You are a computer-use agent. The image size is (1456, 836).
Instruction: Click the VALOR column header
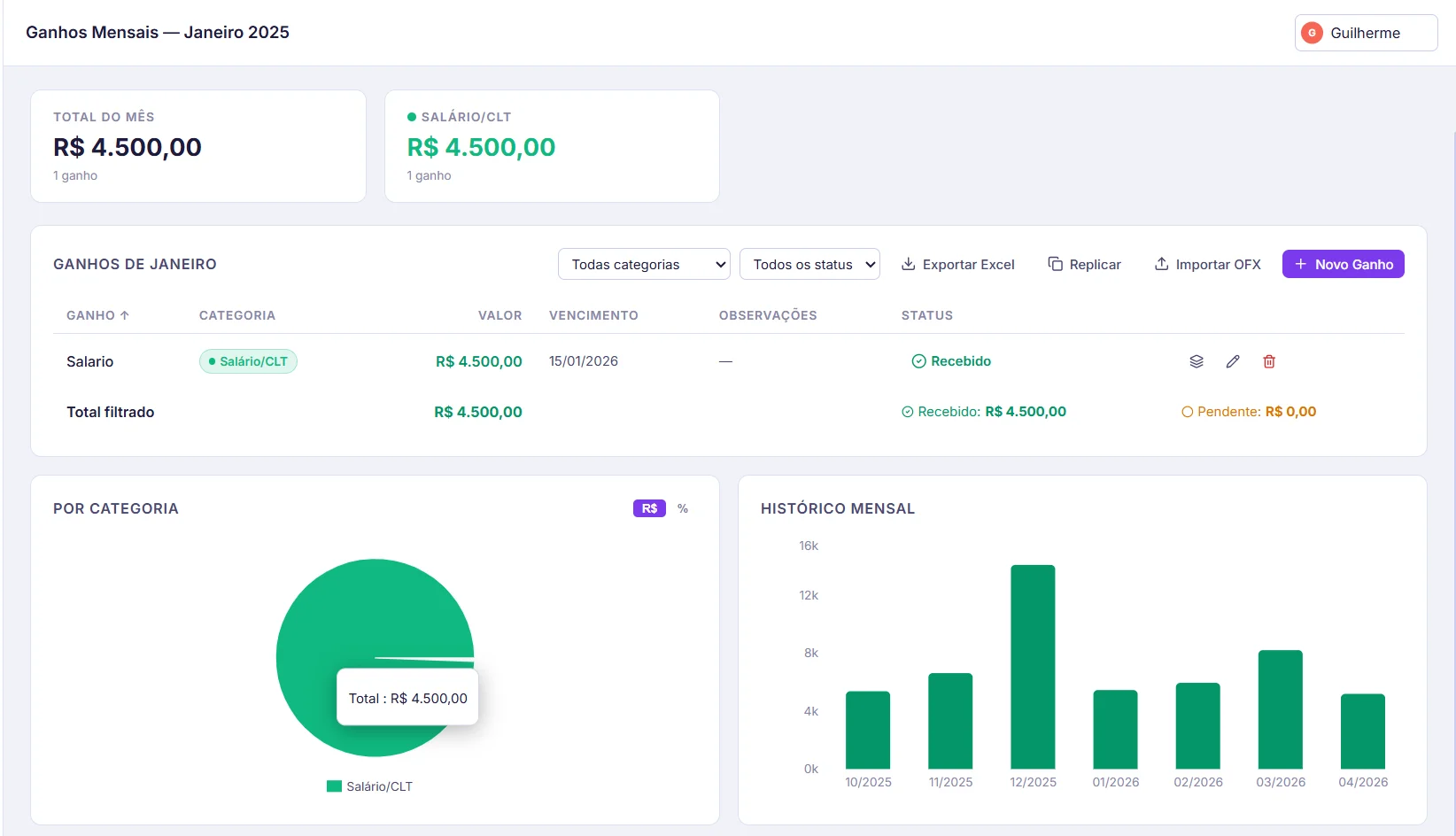pos(500,315)
